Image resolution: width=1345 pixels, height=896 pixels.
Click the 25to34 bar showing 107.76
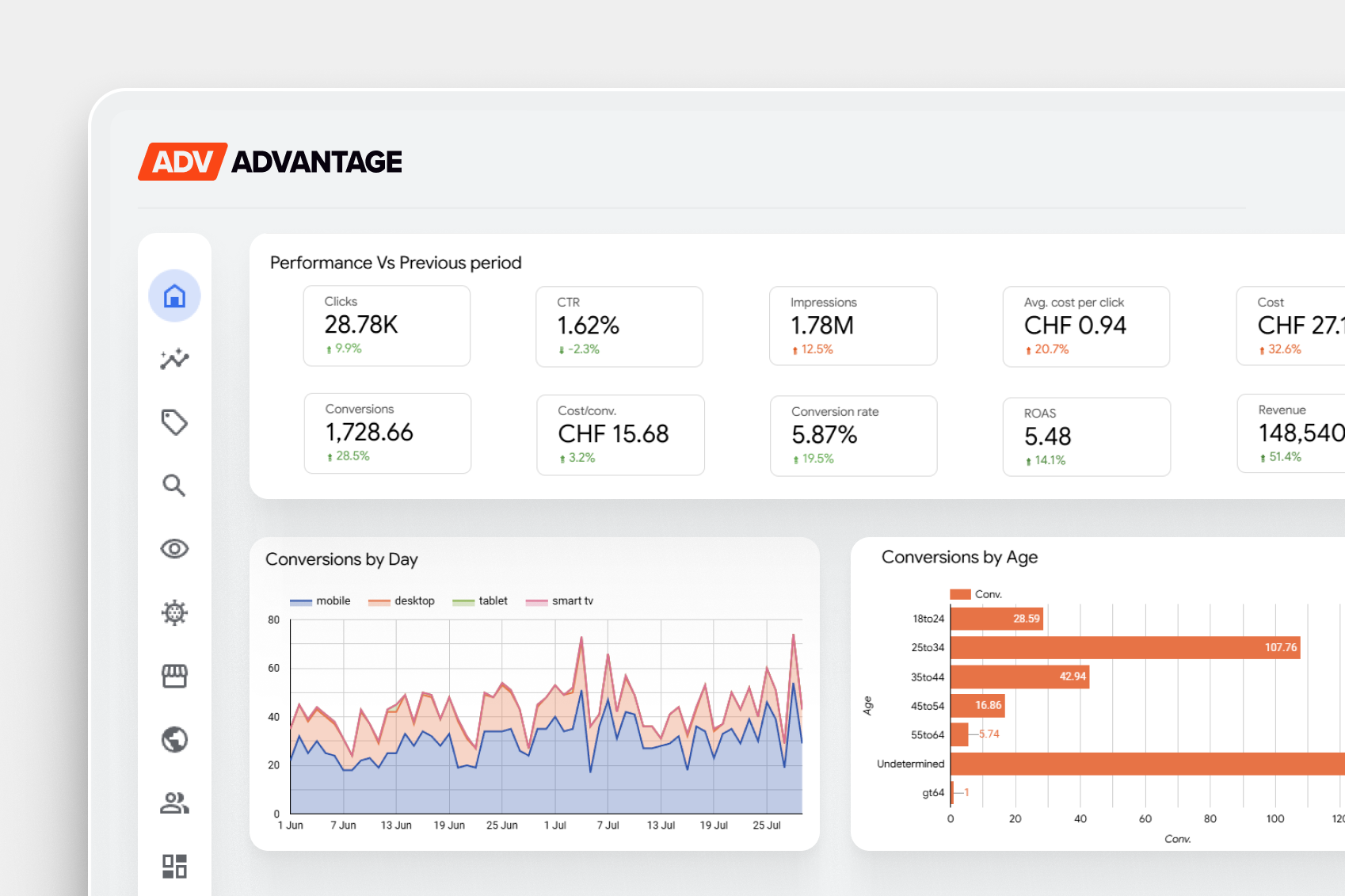pos(1125,647)
